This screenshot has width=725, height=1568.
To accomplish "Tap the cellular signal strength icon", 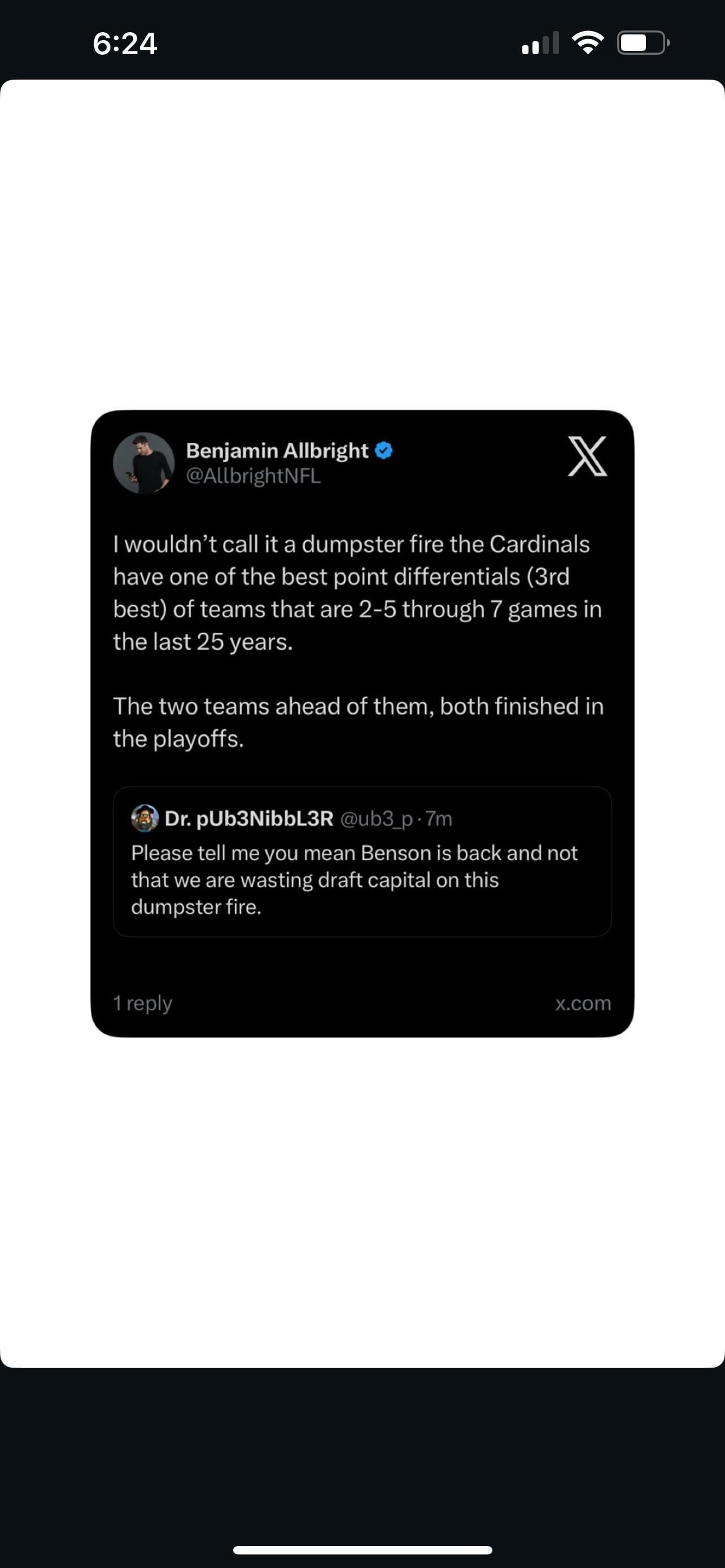I will (x=540, y=43).
